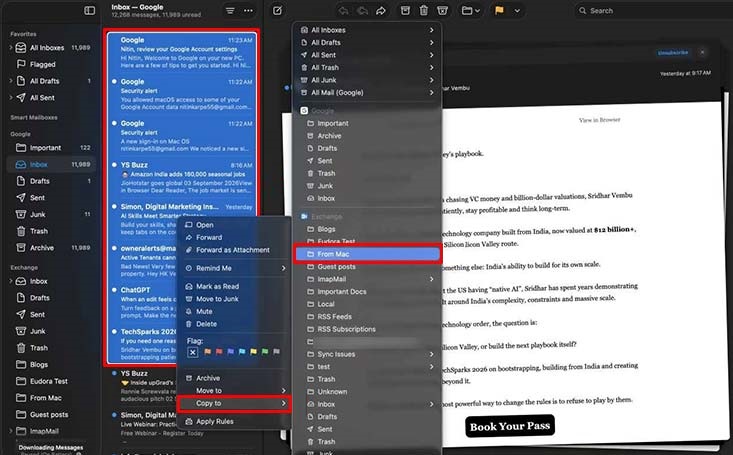
Task: Select Copy to in the context menu
Action: (235, 403)
